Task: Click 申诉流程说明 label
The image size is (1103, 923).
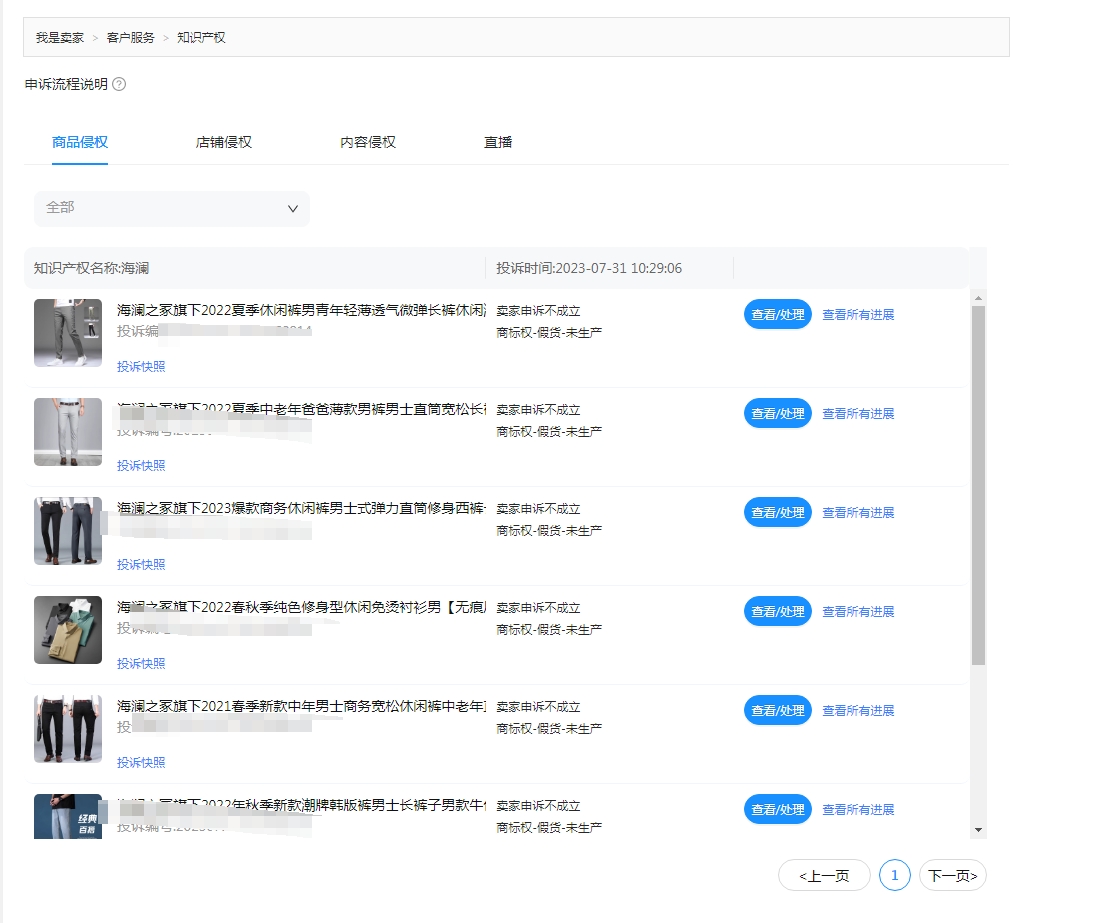Action: pyautogui.click(x=66, y=84)
